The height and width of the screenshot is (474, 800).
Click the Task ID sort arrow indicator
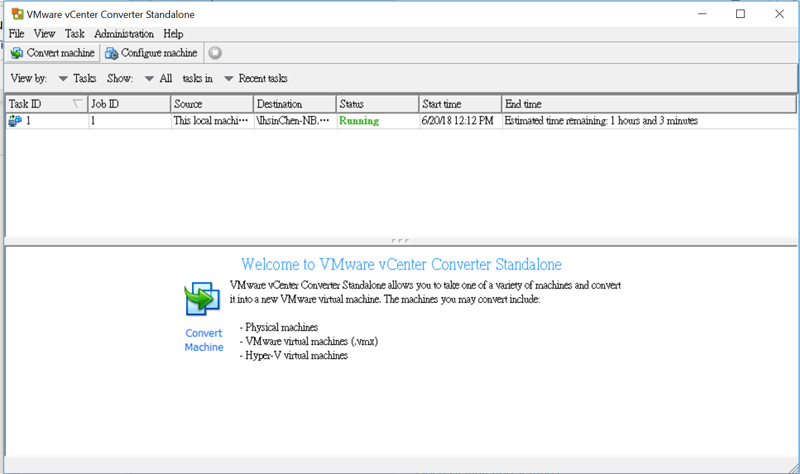point(77,104)
